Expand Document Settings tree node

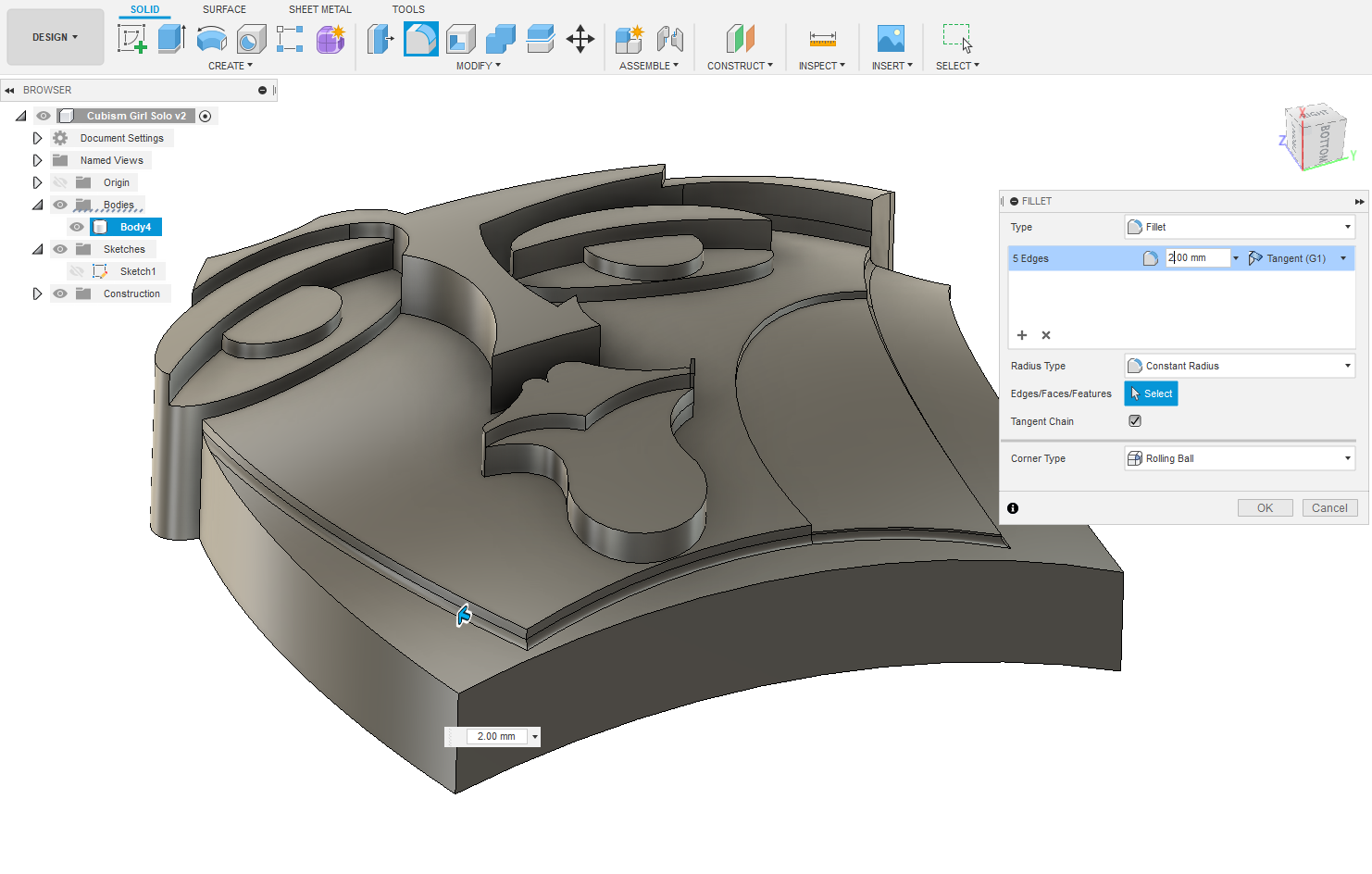37,138
